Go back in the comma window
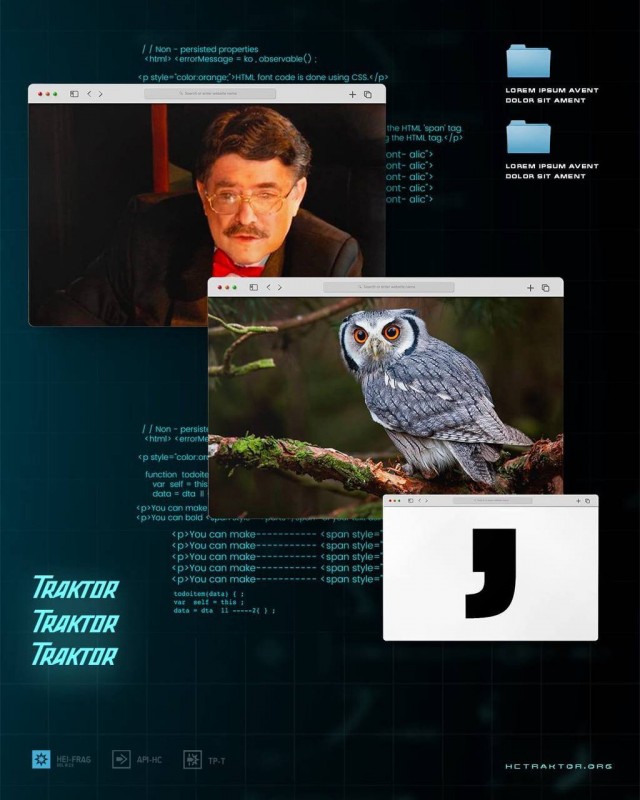 [x=420, y=501]
